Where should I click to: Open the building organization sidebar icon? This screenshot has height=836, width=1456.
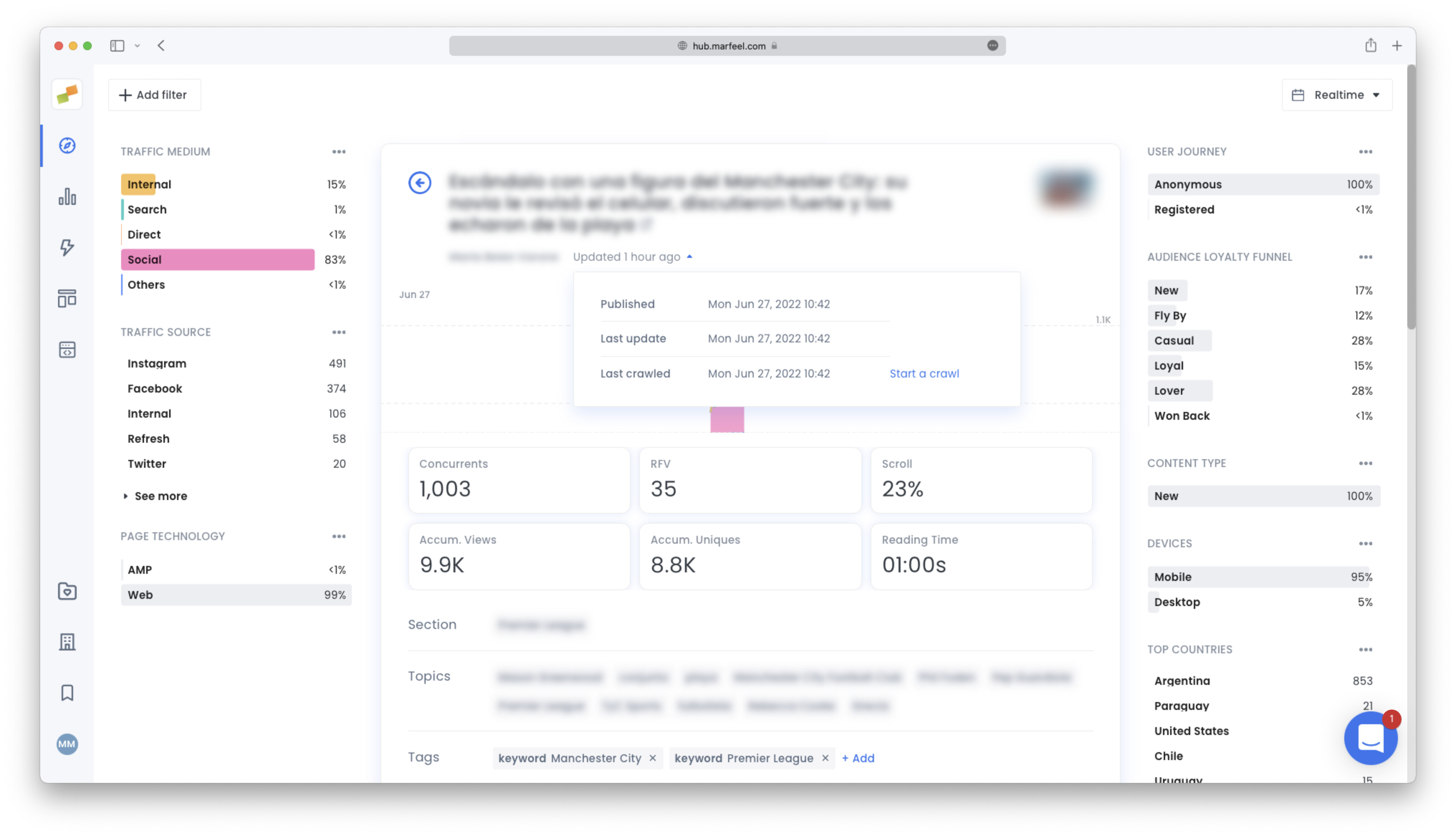click(67, 642)
